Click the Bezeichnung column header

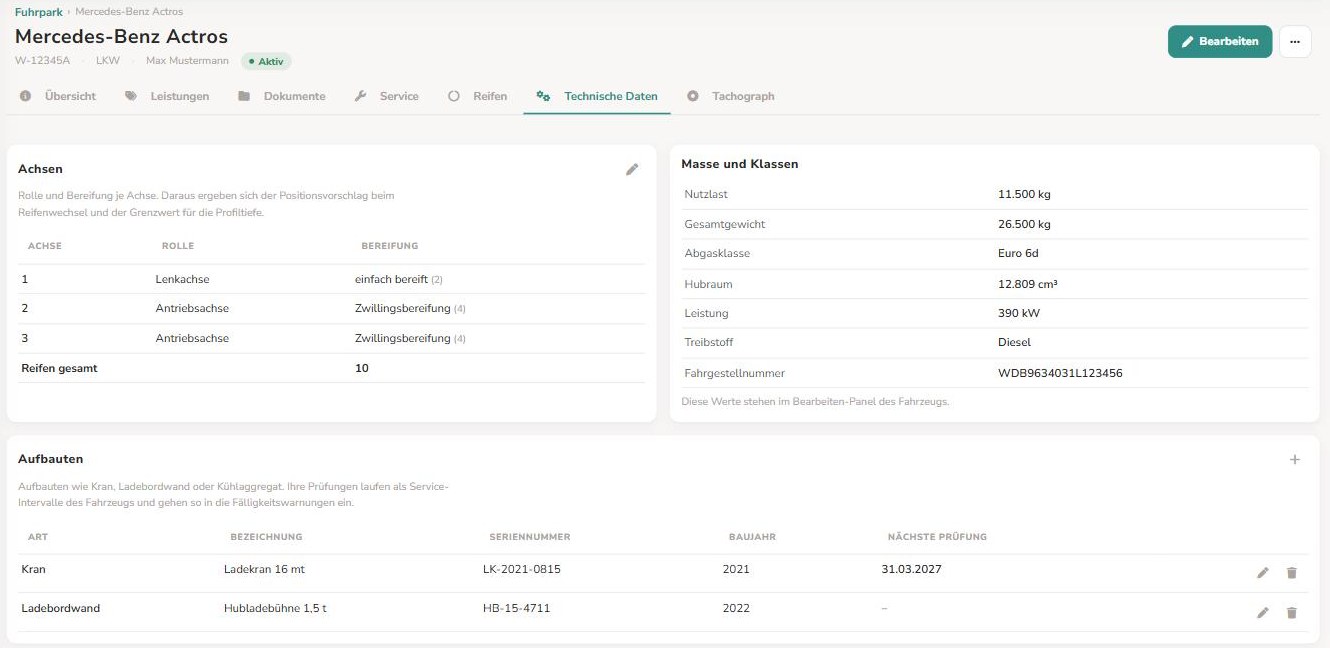tap(266, 537)
